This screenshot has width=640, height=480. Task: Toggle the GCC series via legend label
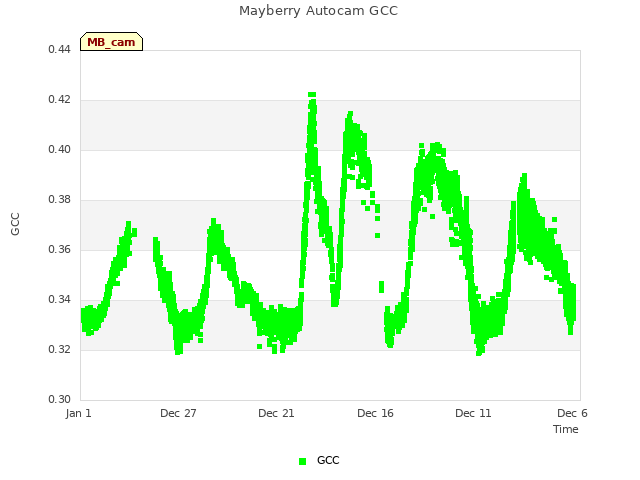(x=328, y=460)
